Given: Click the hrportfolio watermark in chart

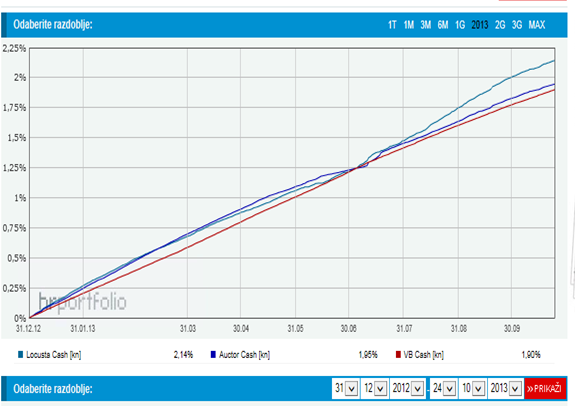Looking at the screenshot, I should (x=83, y=302).
